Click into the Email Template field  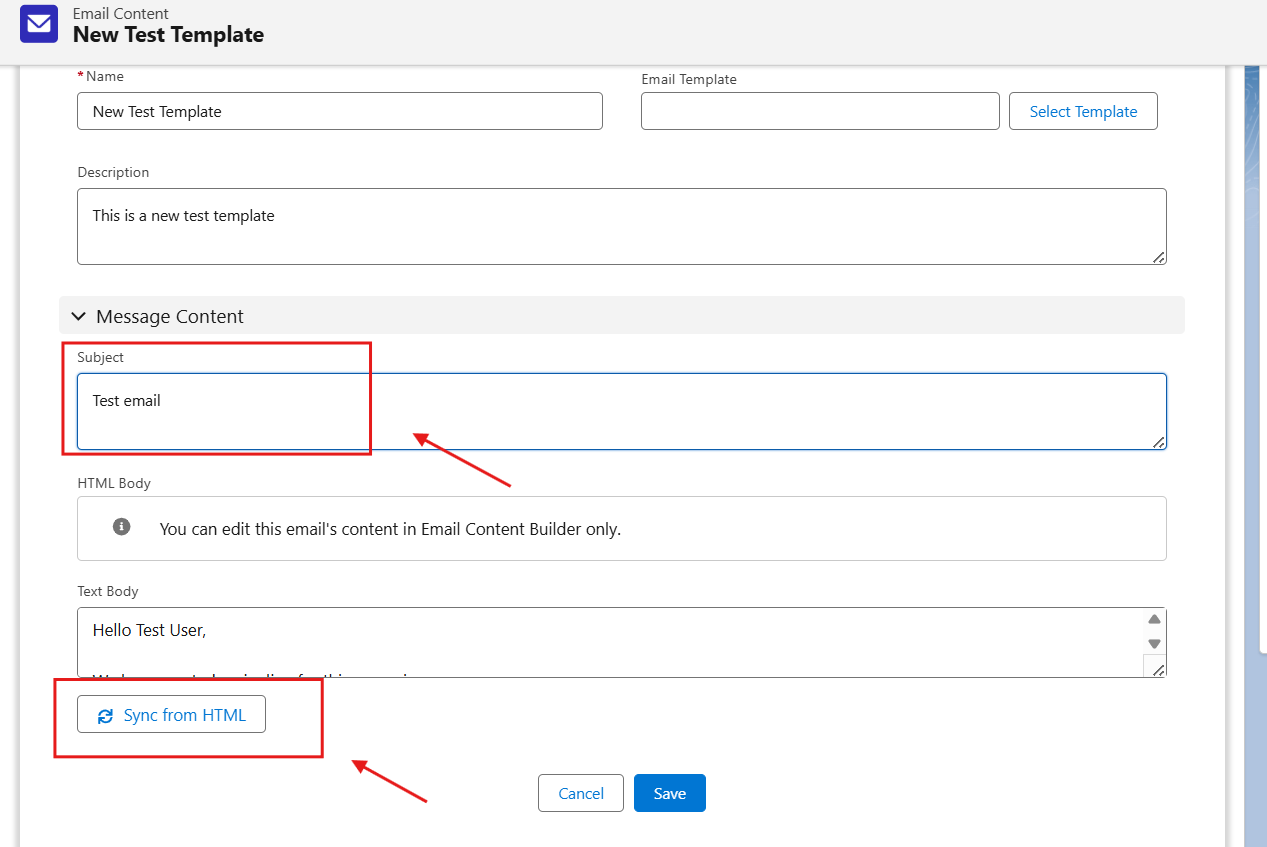coord(819,111)
